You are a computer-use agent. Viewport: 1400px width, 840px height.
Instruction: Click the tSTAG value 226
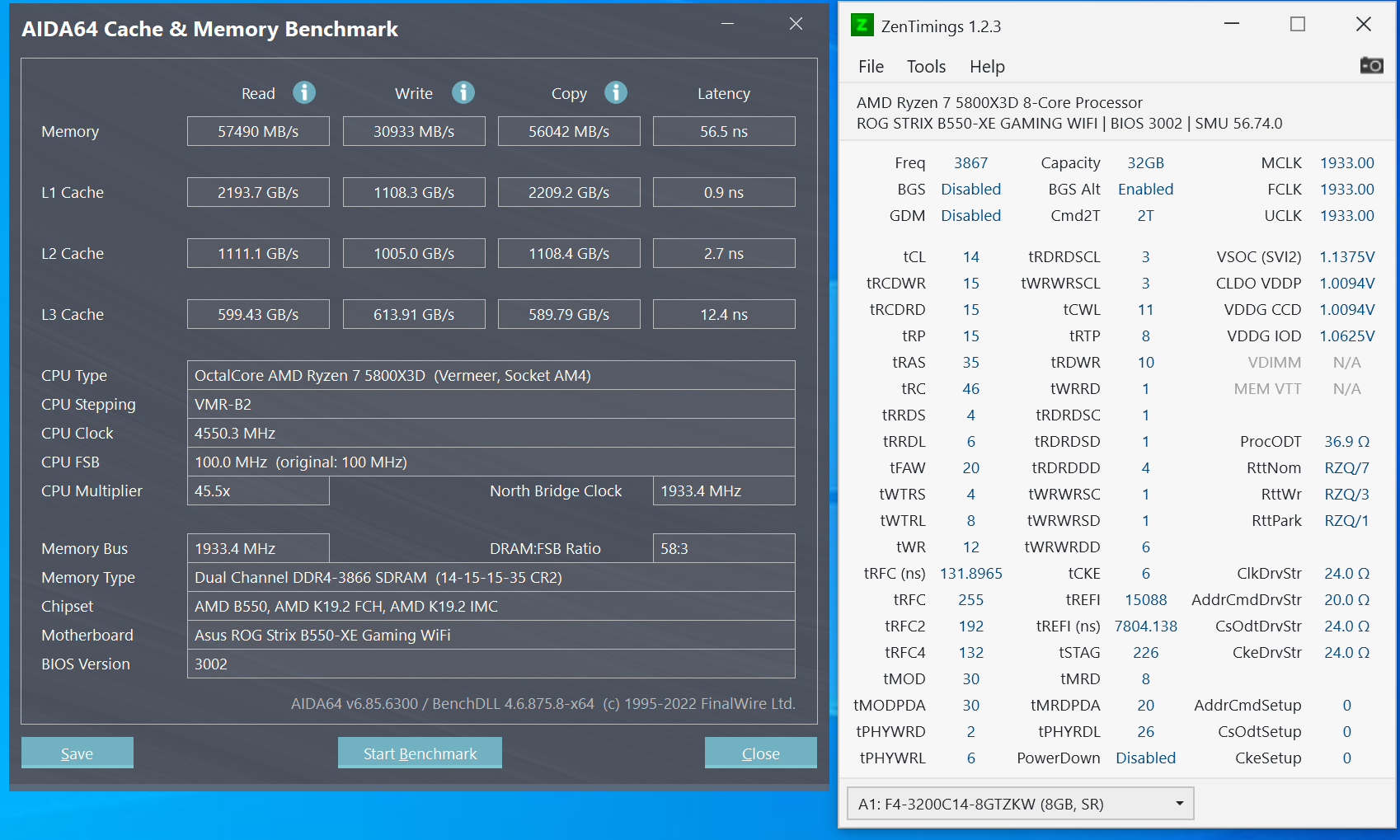1146,653
